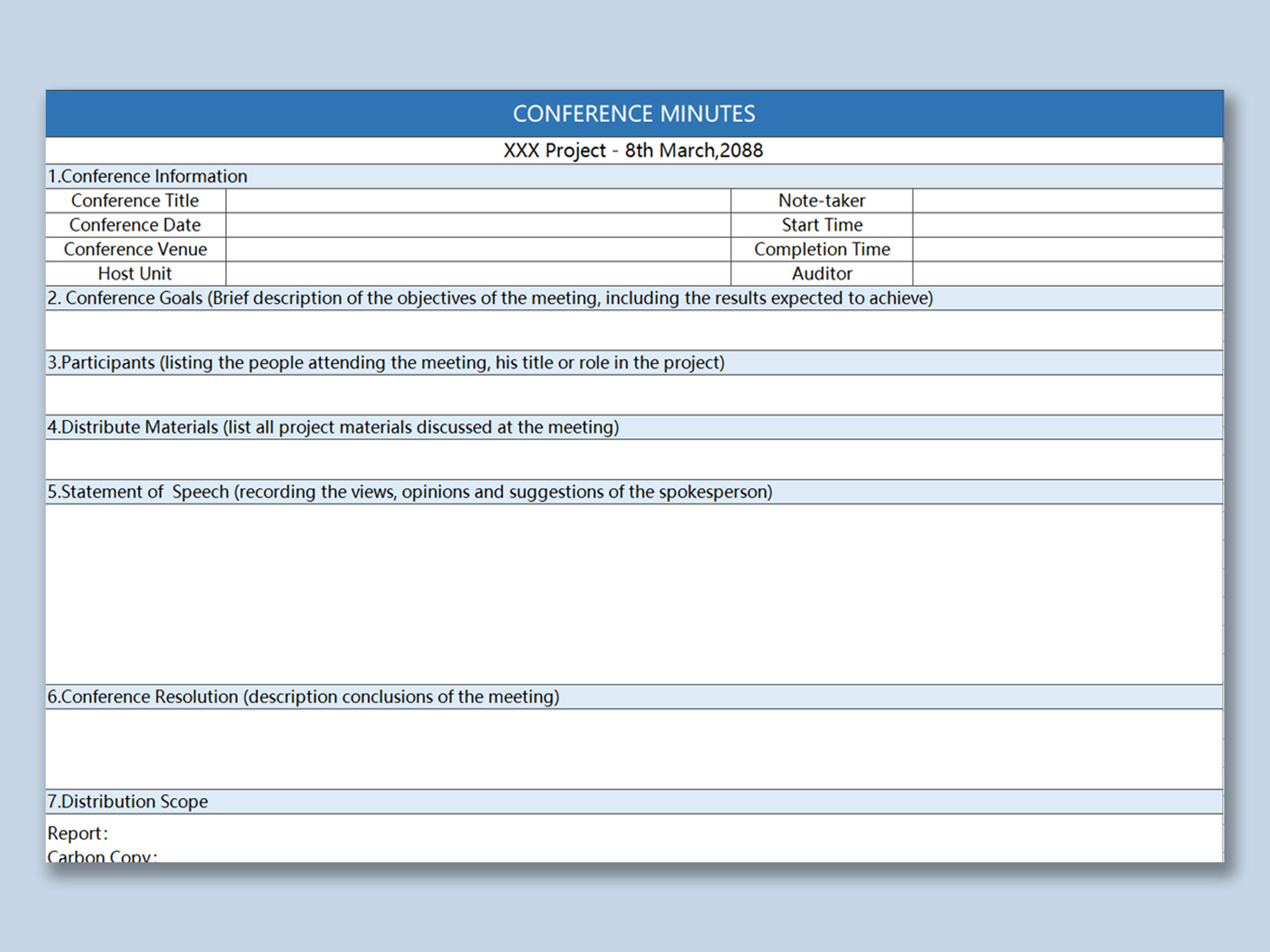Click the blank area under Conference Goals
Viewport: 1270px width, 952px height.
(x=634, y=330)
